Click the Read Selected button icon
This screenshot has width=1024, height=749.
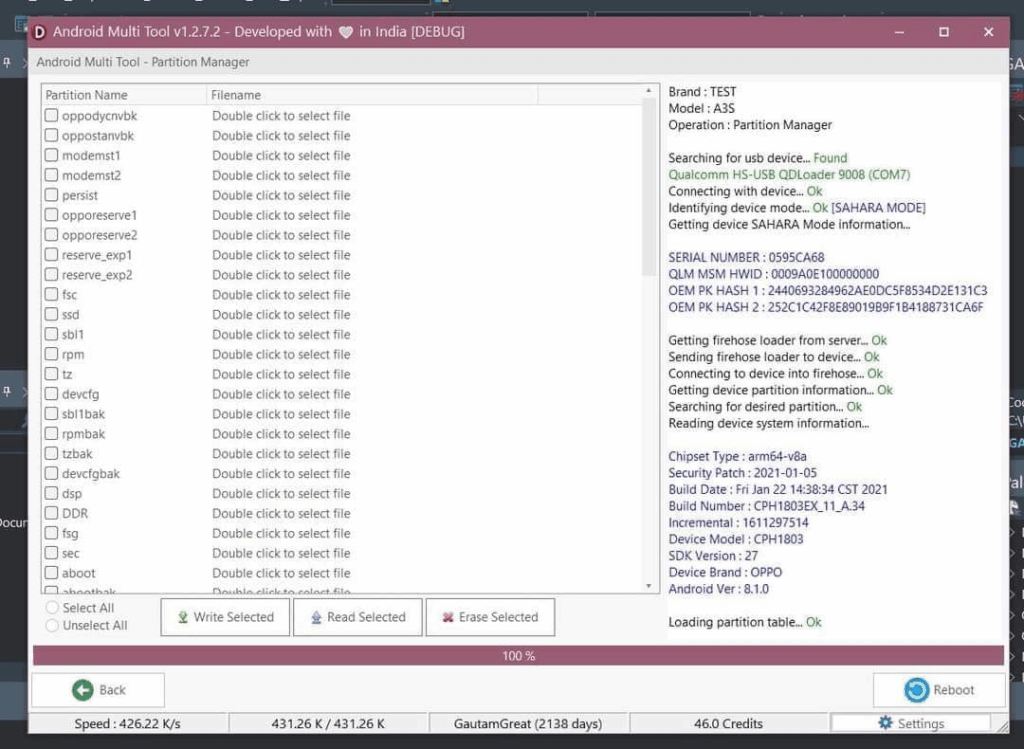[x=316, y=617]
